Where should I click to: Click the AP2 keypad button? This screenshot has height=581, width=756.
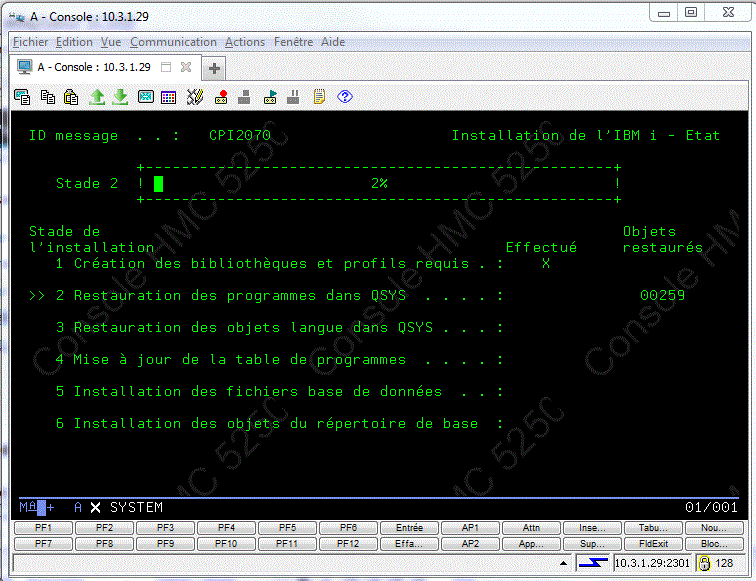click(470, 544)
